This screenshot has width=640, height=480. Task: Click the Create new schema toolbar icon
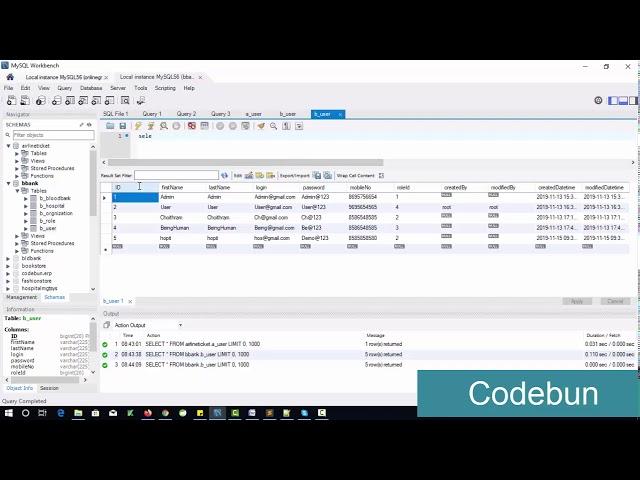click(x=56, y=100)
